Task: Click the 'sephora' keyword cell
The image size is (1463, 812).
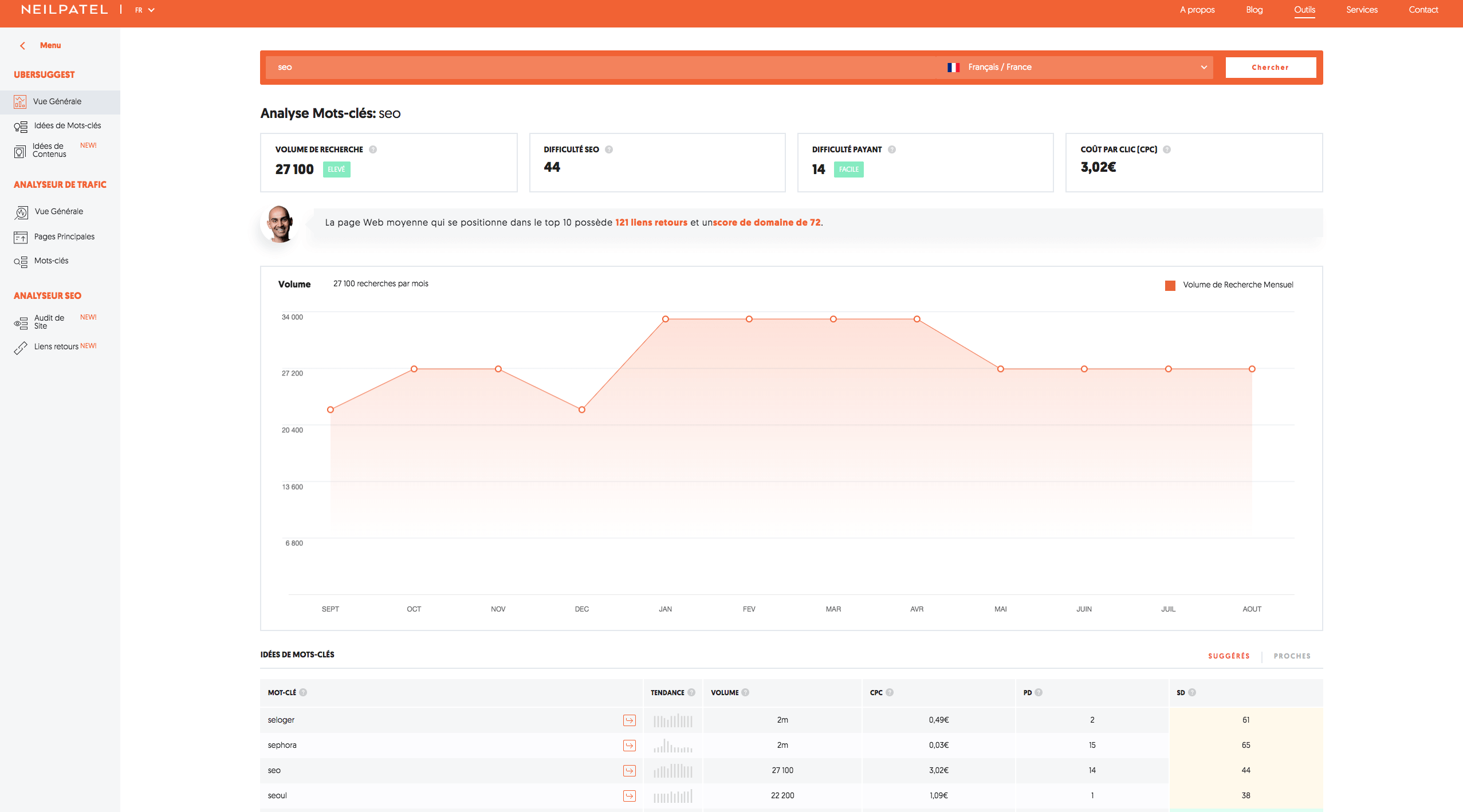Action: pos(282,746)
